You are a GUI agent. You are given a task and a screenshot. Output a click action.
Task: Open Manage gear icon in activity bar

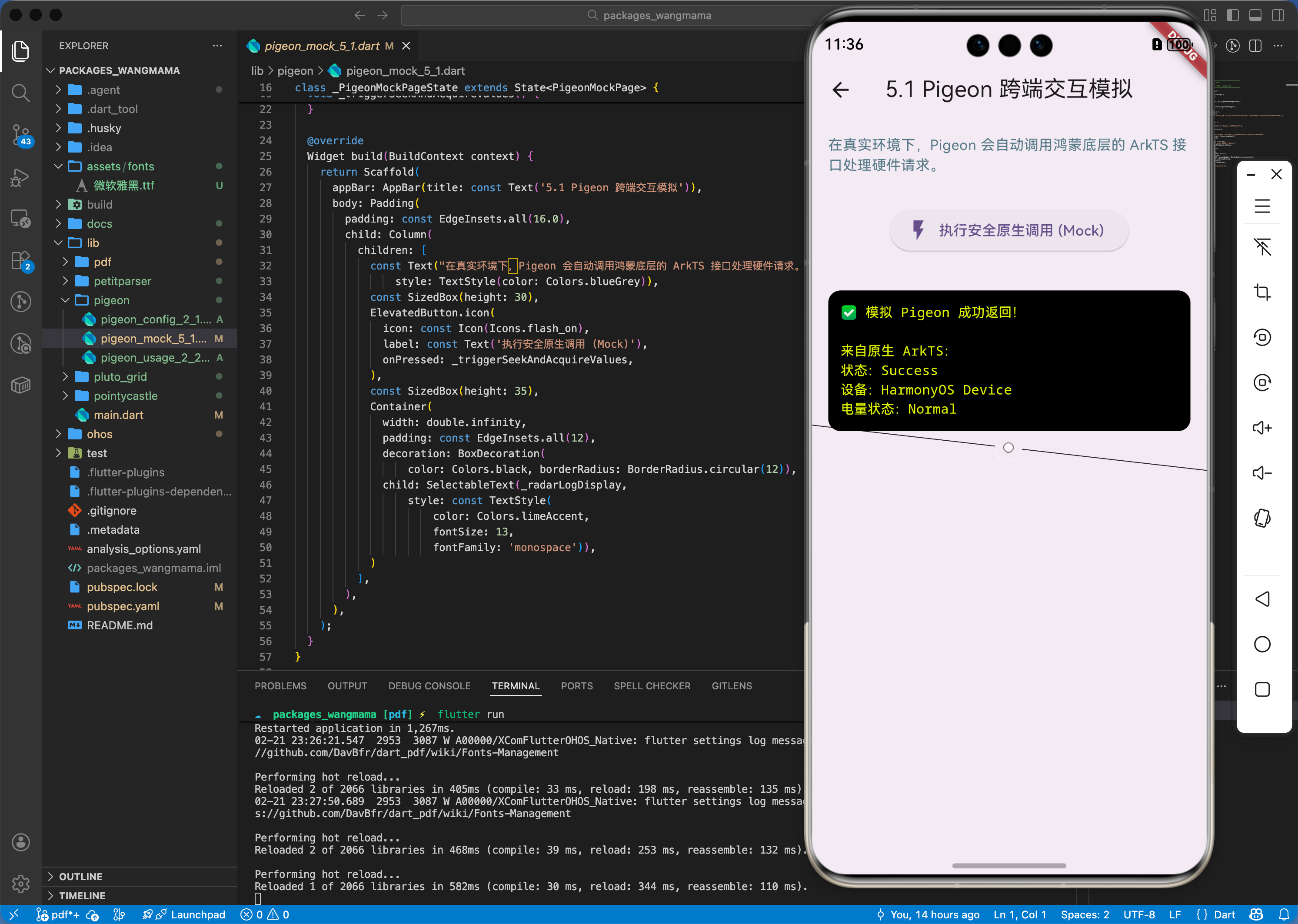click(x=20, y=883)
